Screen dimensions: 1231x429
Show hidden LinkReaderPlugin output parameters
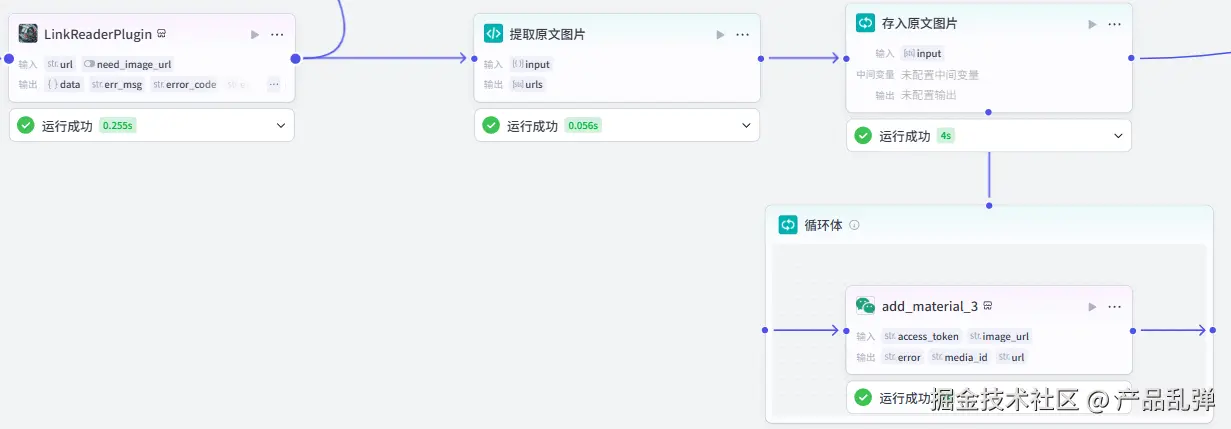pos(273,85)
